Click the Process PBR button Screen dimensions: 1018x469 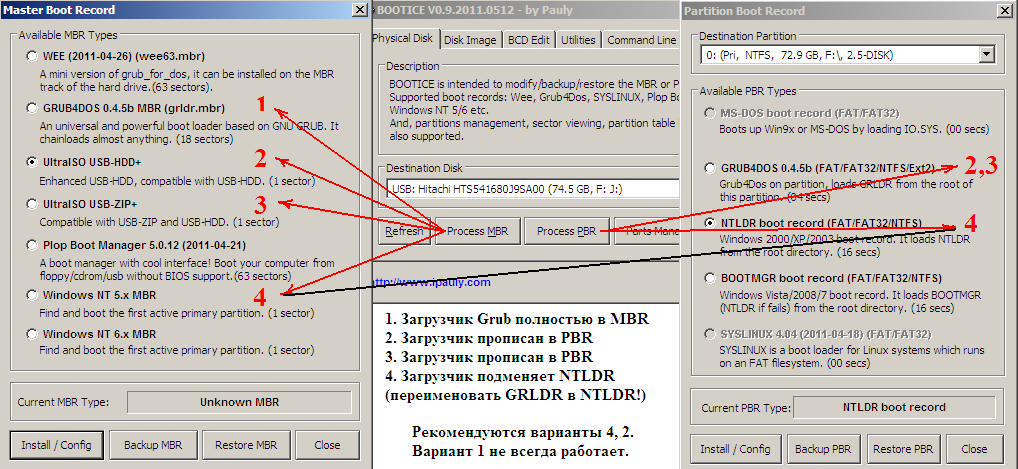point(566,231)
